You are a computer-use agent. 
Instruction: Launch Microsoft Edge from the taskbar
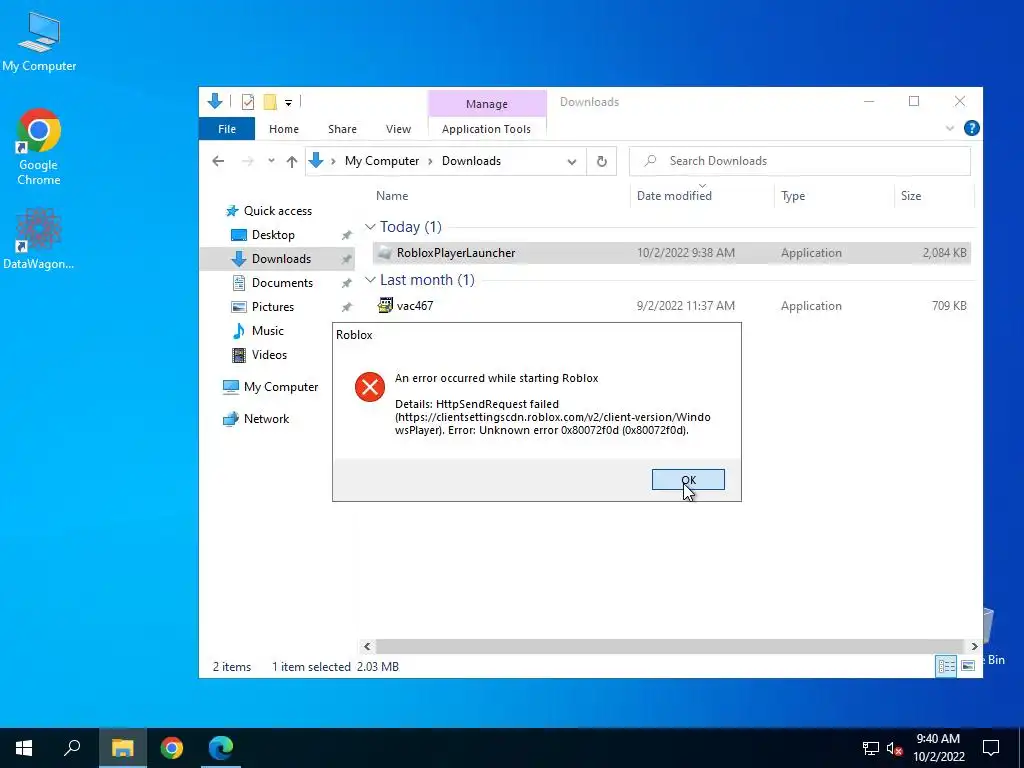(221, 748)
